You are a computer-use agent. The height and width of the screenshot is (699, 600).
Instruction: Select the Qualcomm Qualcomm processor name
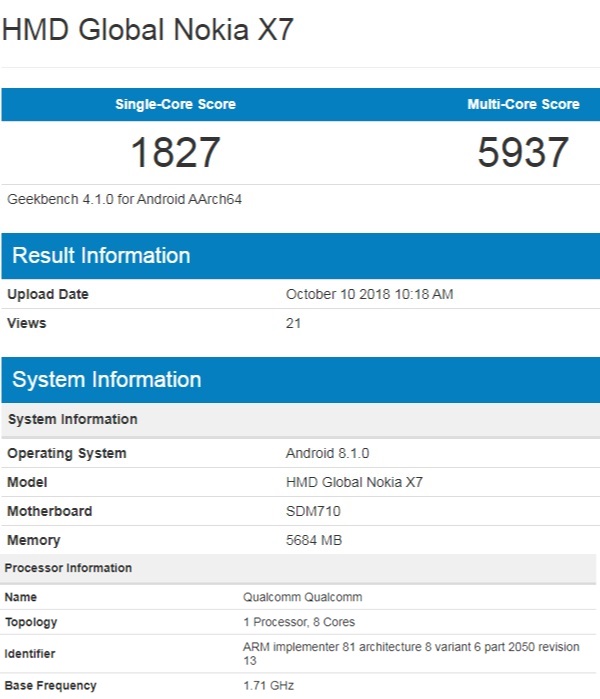click(302, 597)
